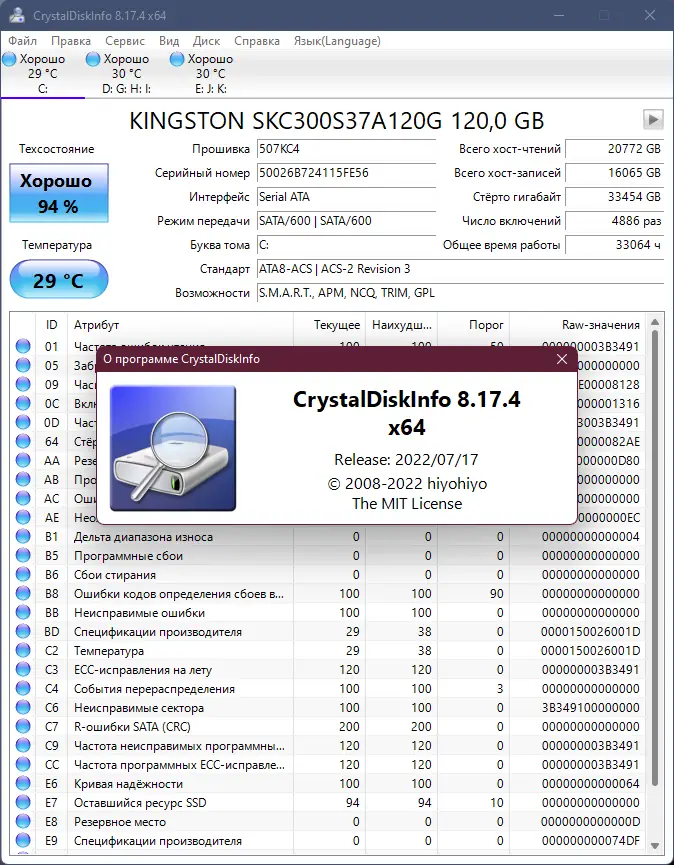Click the Raw-значения column header
Viewport: 674px width, 865px height.
point(577,325)
